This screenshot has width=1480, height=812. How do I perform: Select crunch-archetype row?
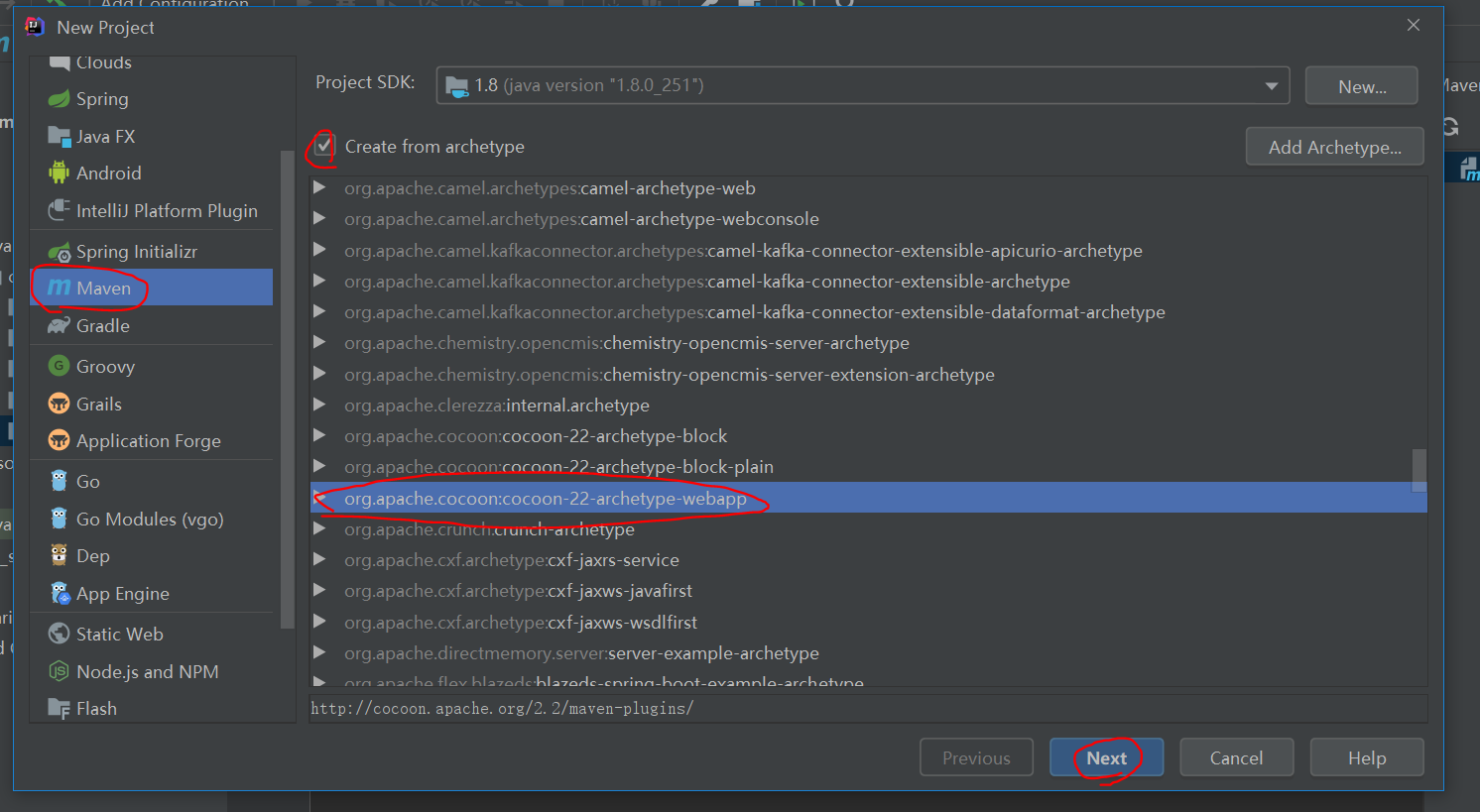point(869,529)
